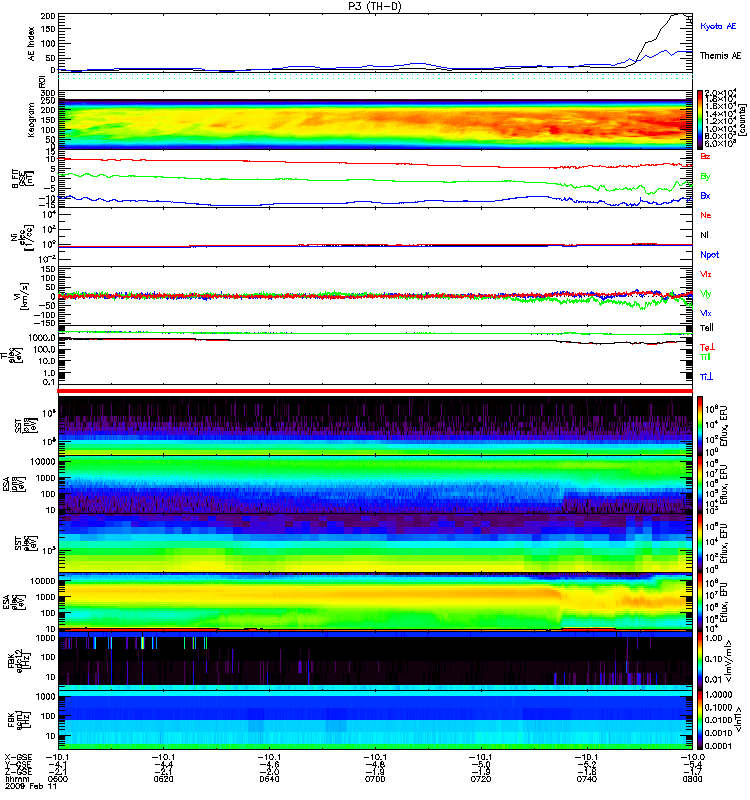Click the 0600 time axis label
Viewport: 750px width, 800px height.
(58, 779)
